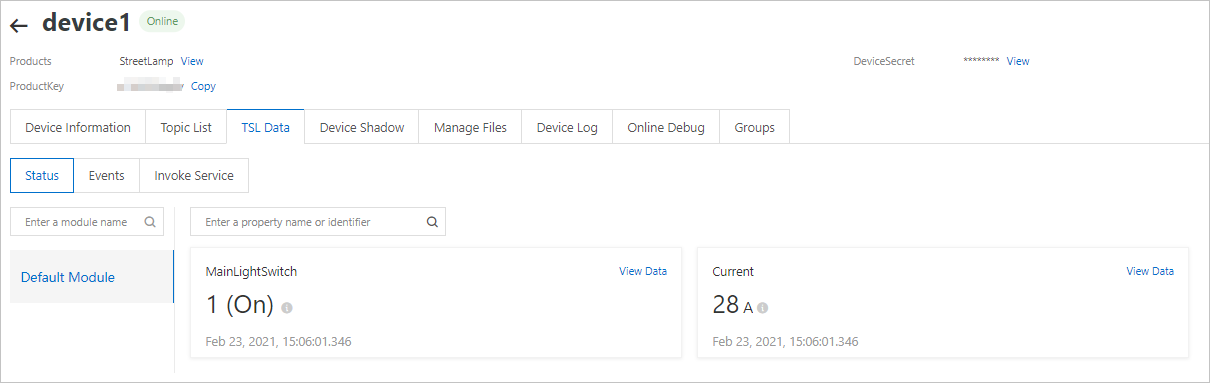Click the 28 A current value
The width and height of the screenshot is (1210, 383).
click(733, 305)
